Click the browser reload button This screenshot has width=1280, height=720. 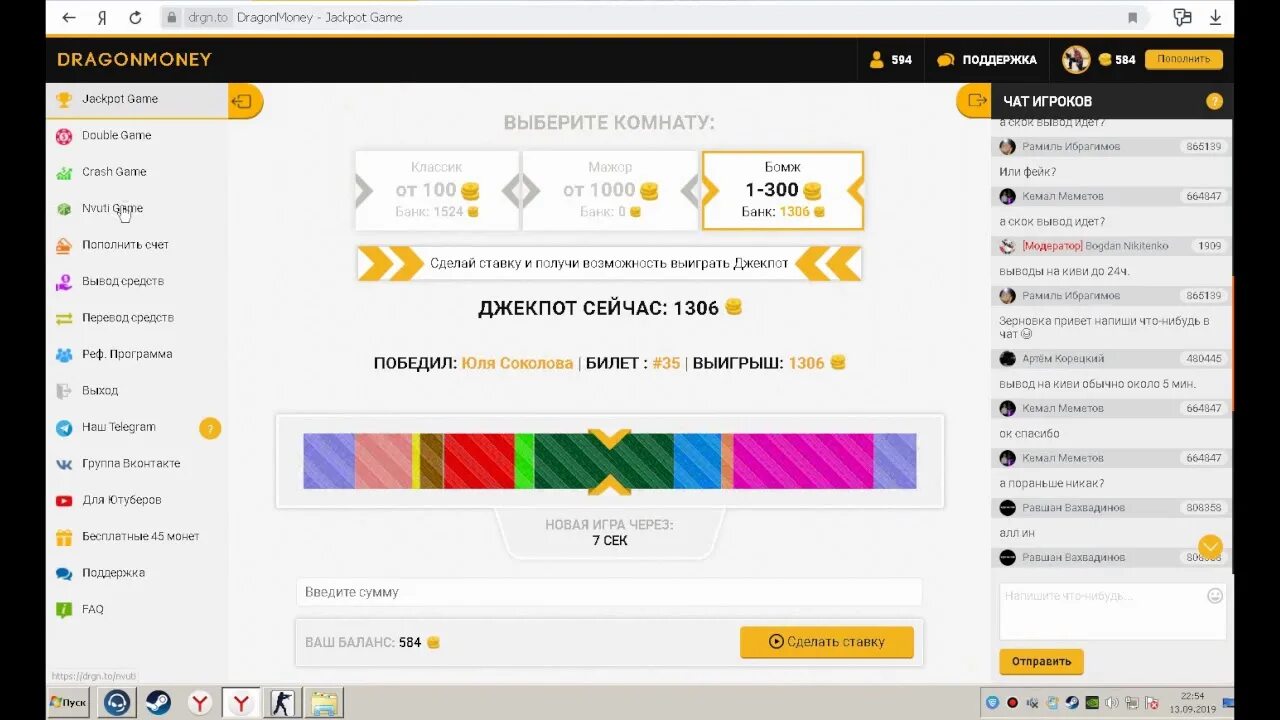(x=136, y=18)
